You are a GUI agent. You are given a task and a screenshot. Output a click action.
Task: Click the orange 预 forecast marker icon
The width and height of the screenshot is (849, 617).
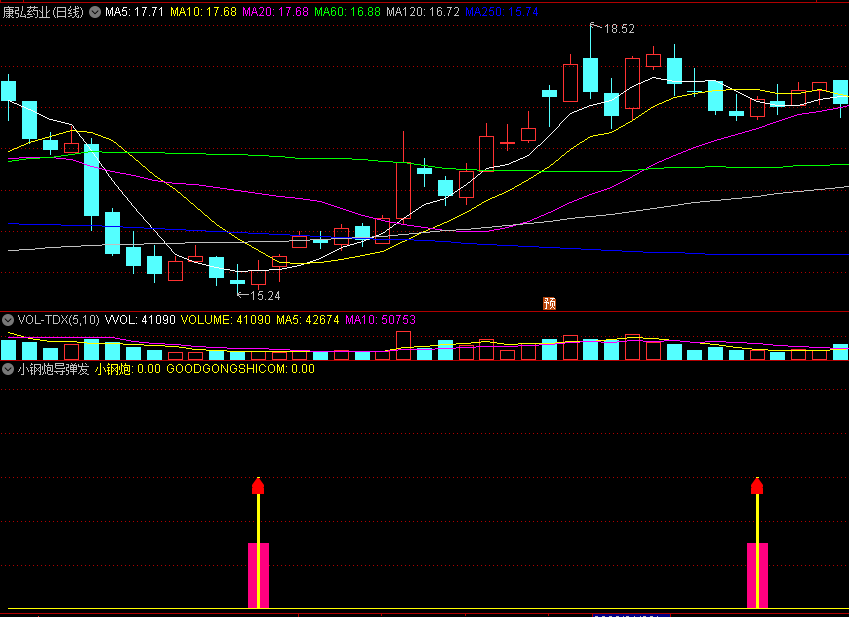point(550,303)
